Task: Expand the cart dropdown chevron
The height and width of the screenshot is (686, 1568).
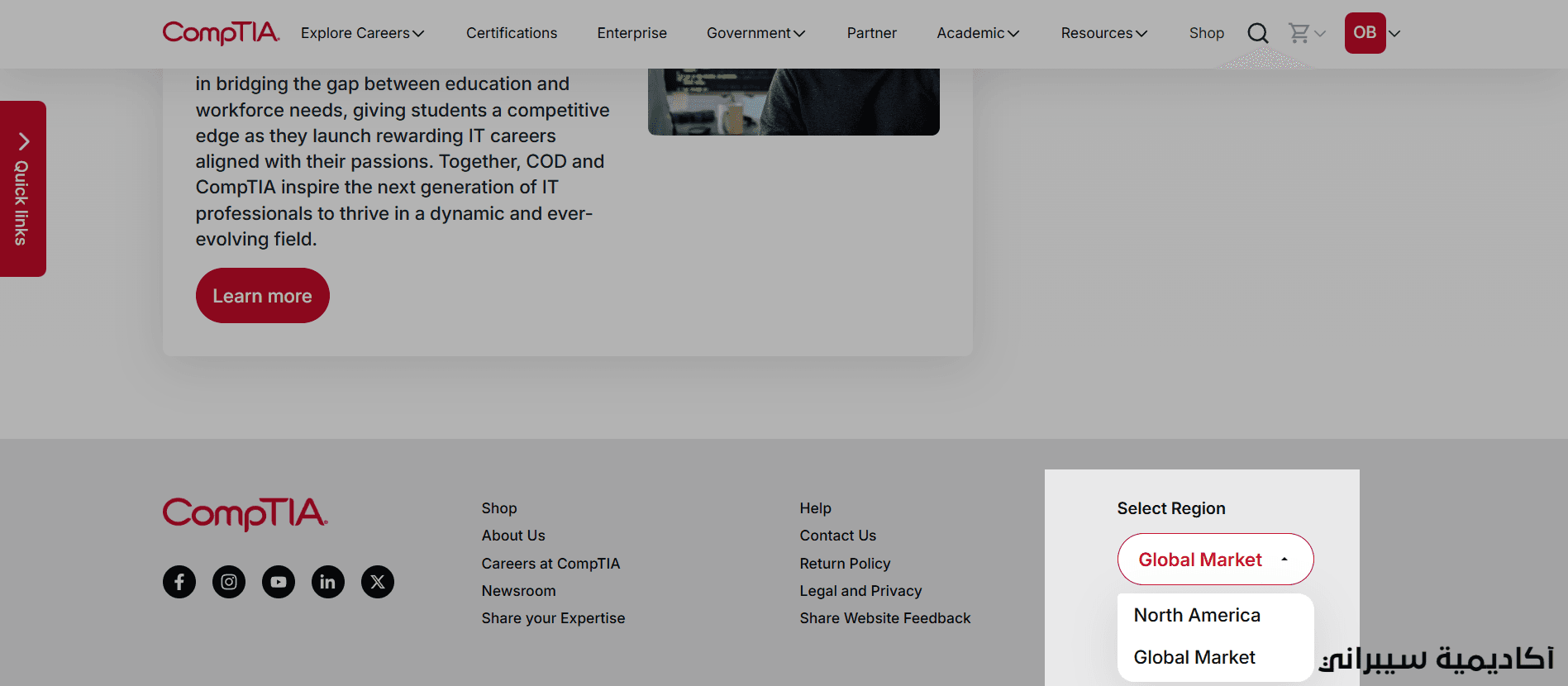Action: [x=1320, y=34]
